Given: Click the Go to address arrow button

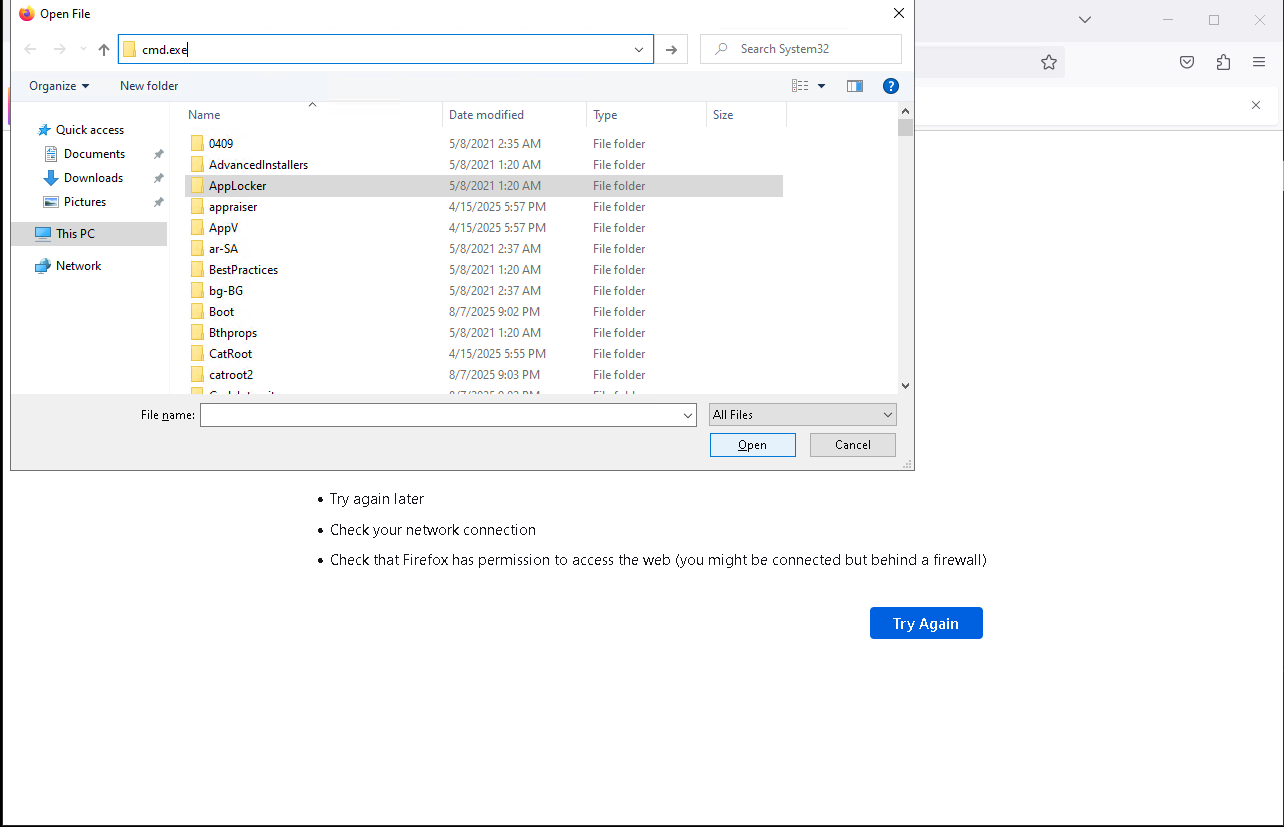Looking at the screenshot, I should pos(672,49).
